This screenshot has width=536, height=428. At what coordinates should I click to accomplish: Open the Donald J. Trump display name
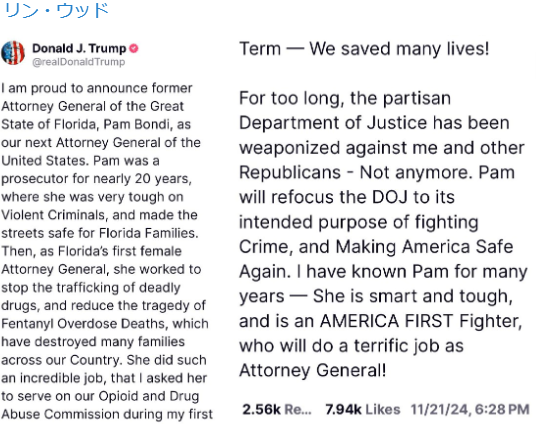pyautogui.click(x=79, y=49)
